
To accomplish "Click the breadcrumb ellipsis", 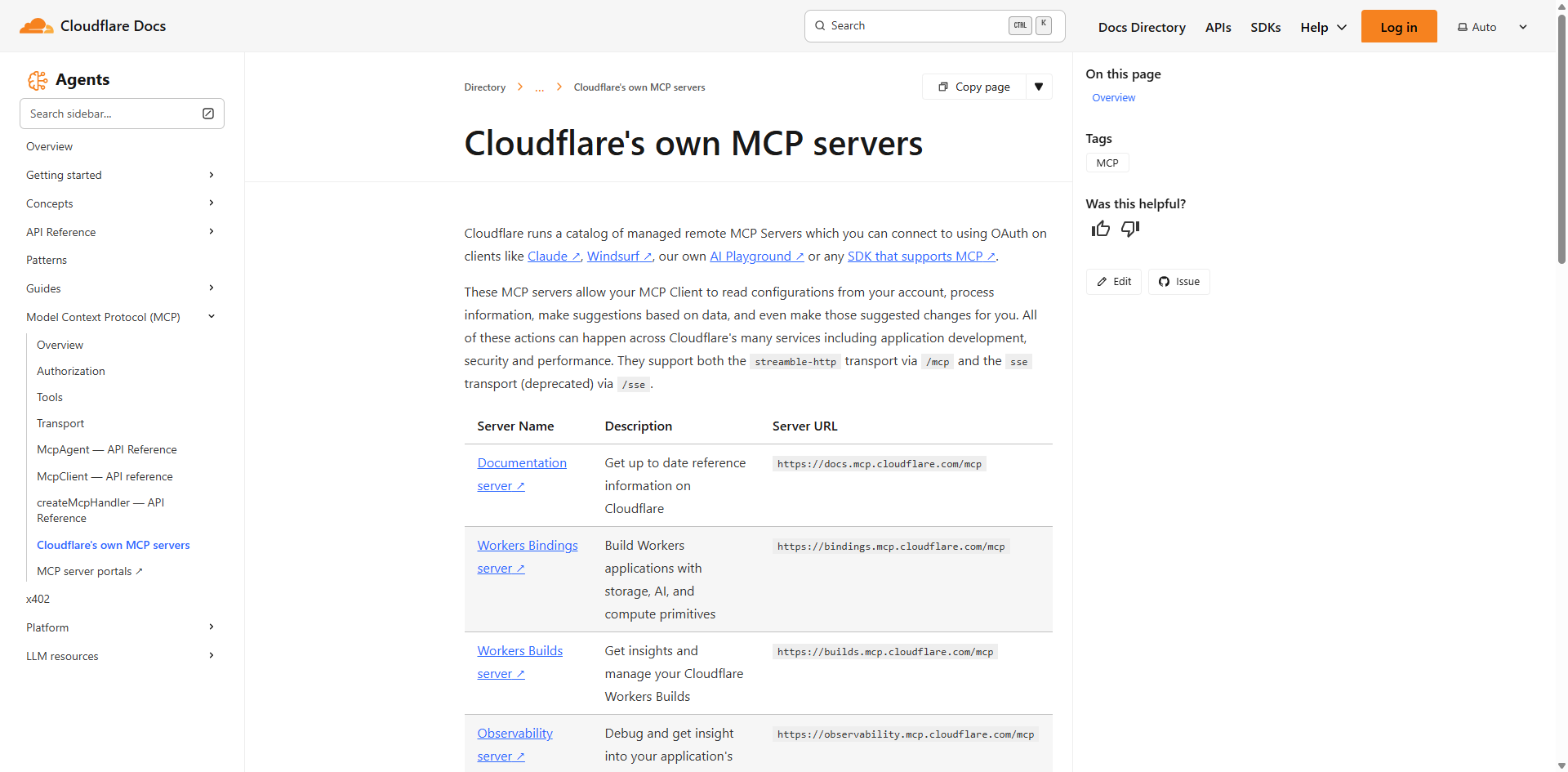I will point(539,87).
